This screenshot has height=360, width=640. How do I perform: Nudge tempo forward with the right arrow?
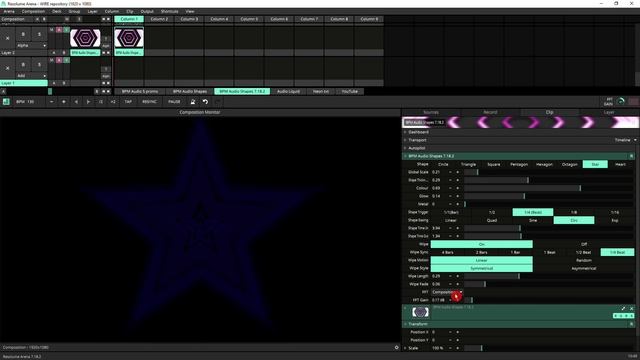pyautogui.click(x=88, y=102)
